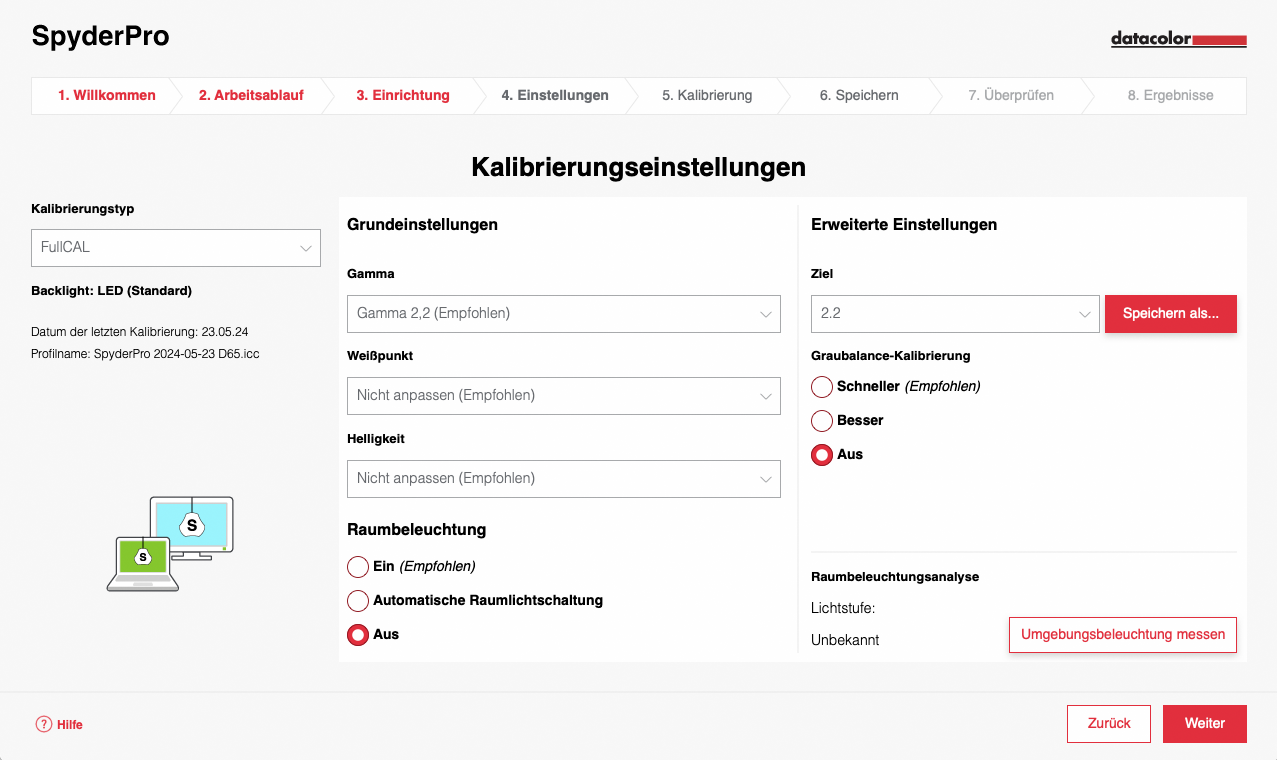Click the dual-monitor Spyder illustration
Screen dimensions: 1277x760
170,544
